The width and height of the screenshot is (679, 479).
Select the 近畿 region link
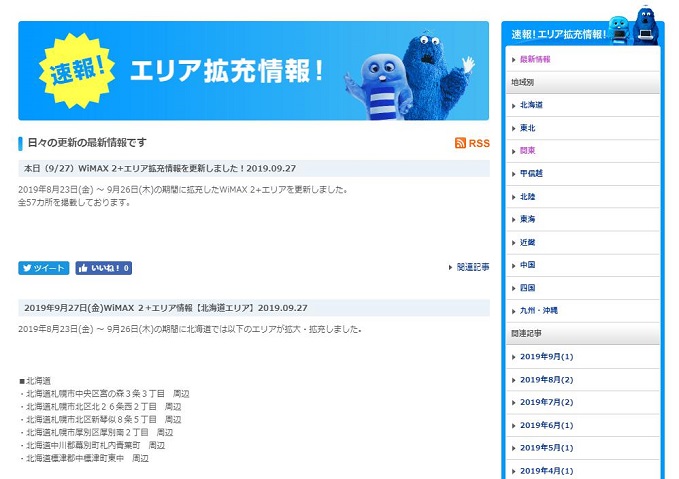pos(527,243)
